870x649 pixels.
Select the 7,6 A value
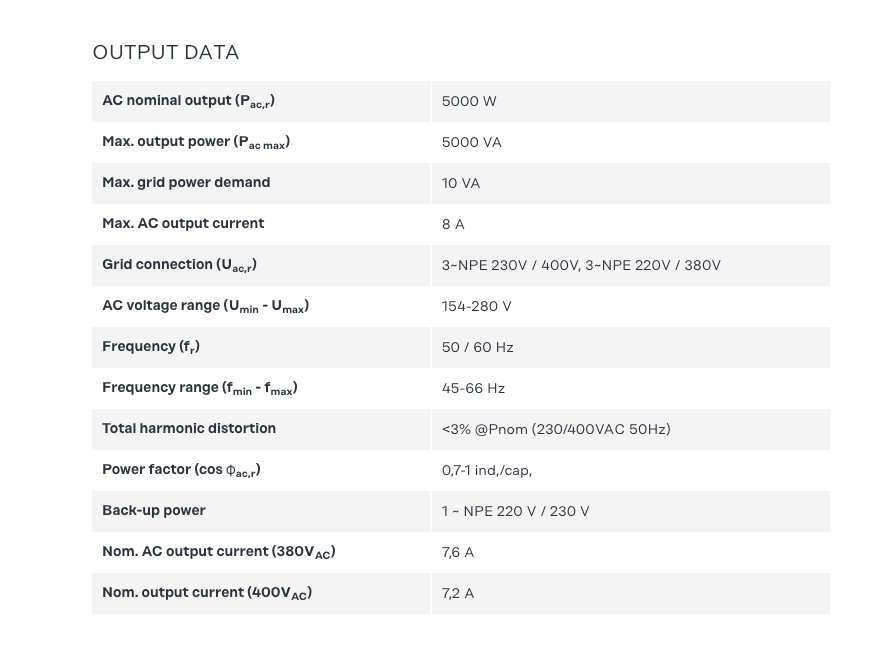coord(458,552)
